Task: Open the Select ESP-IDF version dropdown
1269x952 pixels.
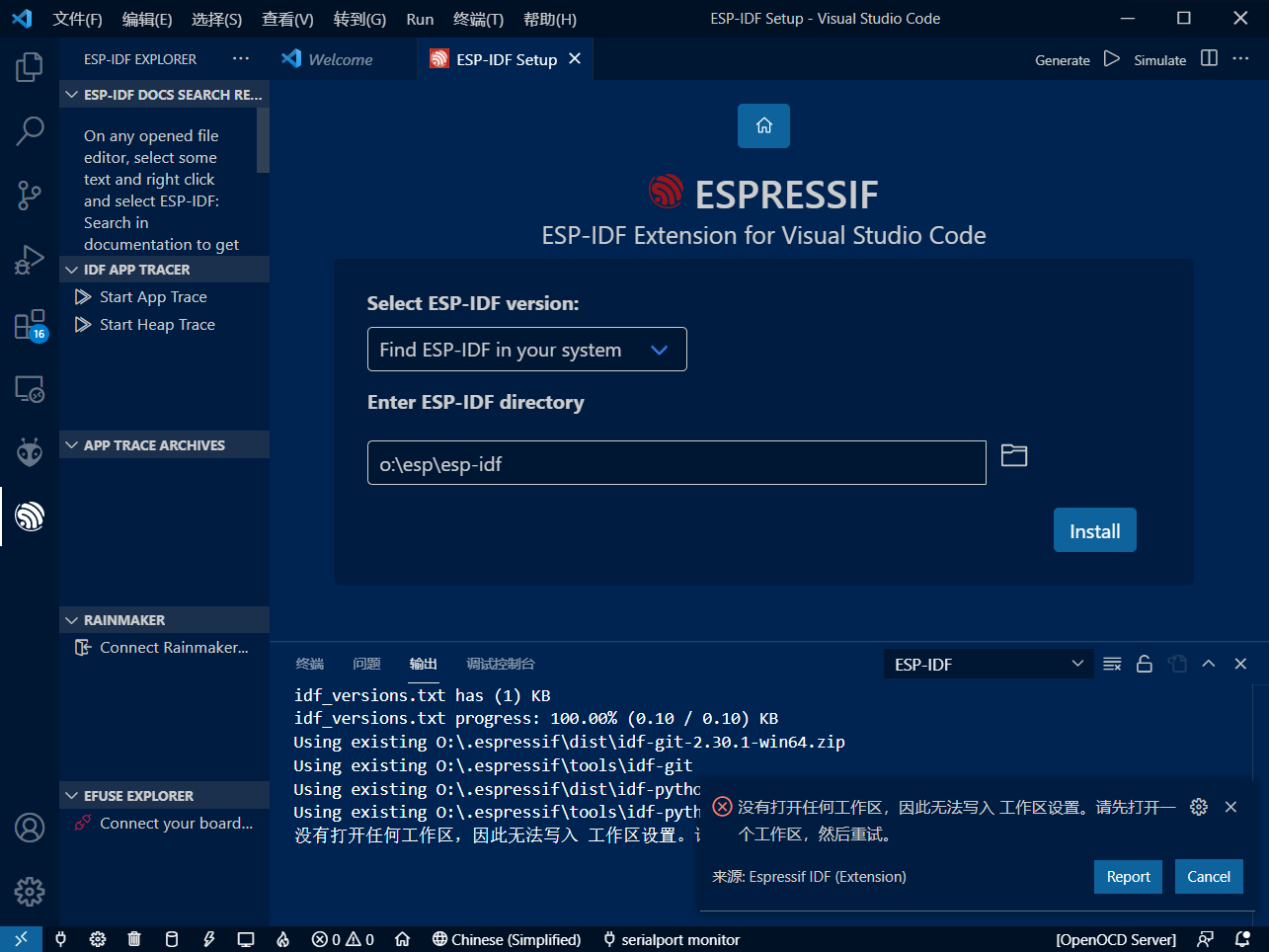Action: (x=526, y=350)
